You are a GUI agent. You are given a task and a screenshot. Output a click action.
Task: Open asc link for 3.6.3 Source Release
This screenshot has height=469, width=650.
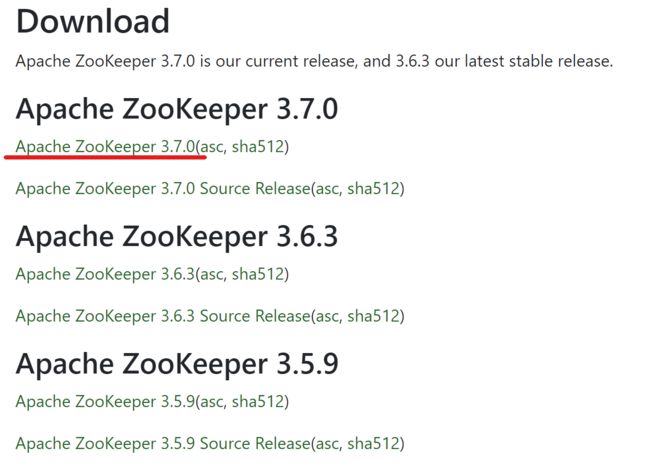[327, 316]
